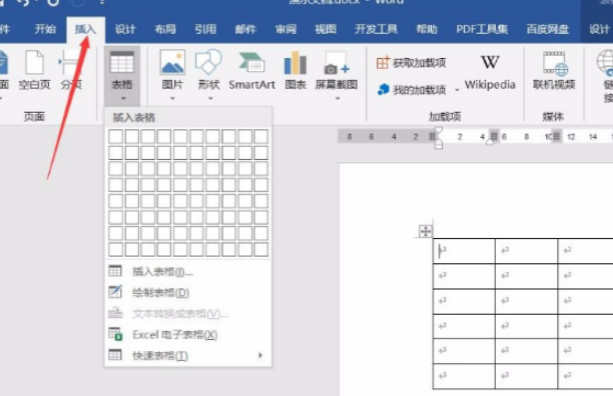Click the 形状 shapes icon
Image resolution: width=613 pixels, height=396 pixels.
tap(208, 63)
